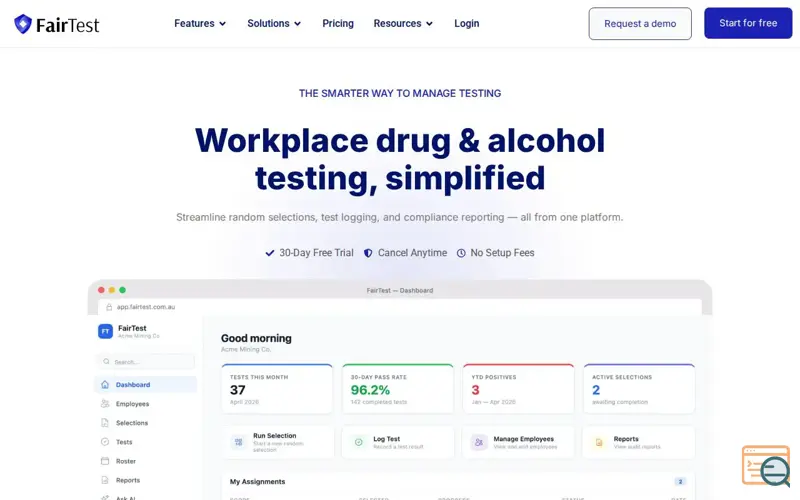
Task: Open the Features dropdown menu
Action: tap(200, 23)
